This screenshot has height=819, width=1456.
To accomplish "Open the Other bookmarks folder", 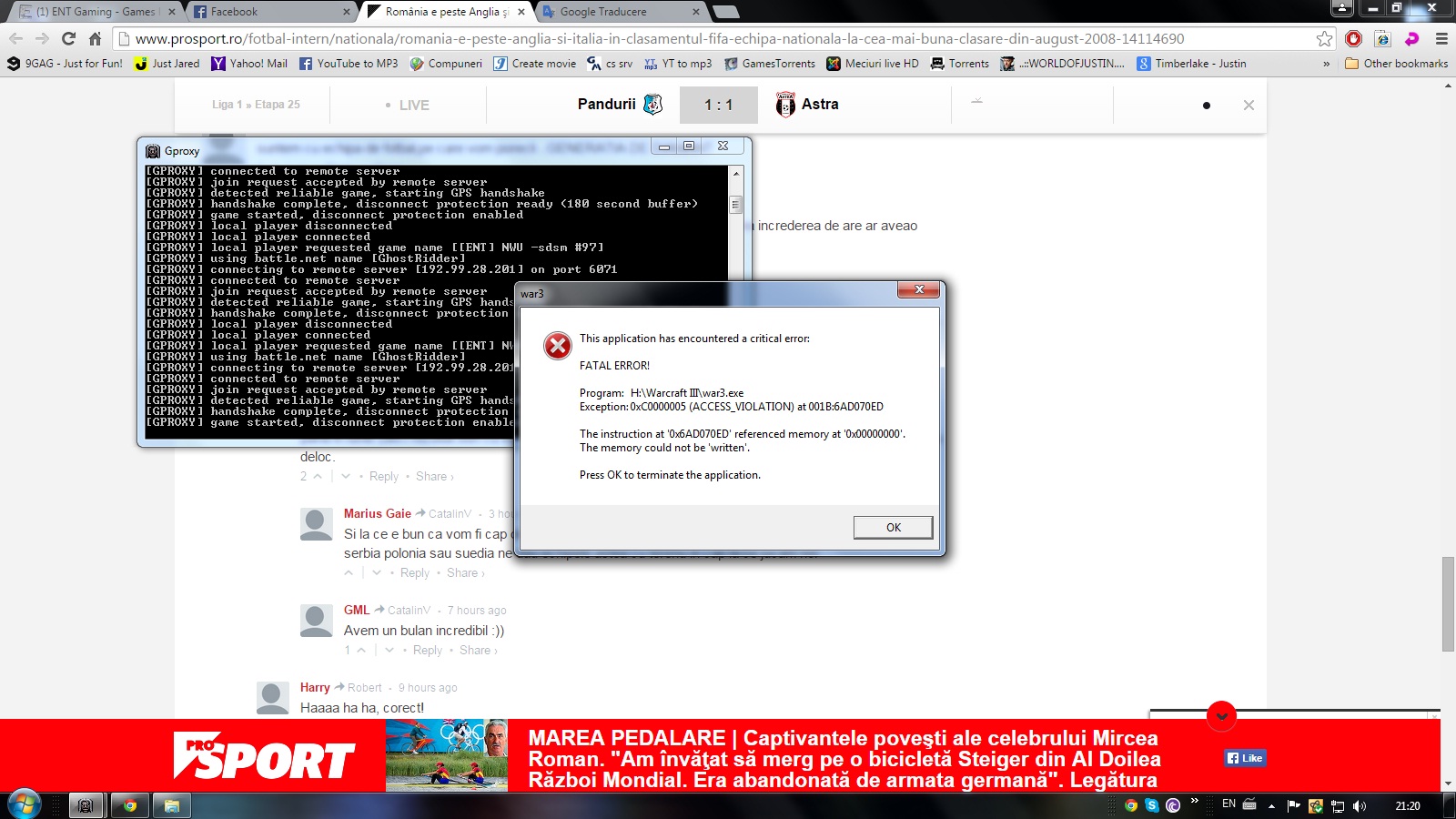I will coord(1396,64).
